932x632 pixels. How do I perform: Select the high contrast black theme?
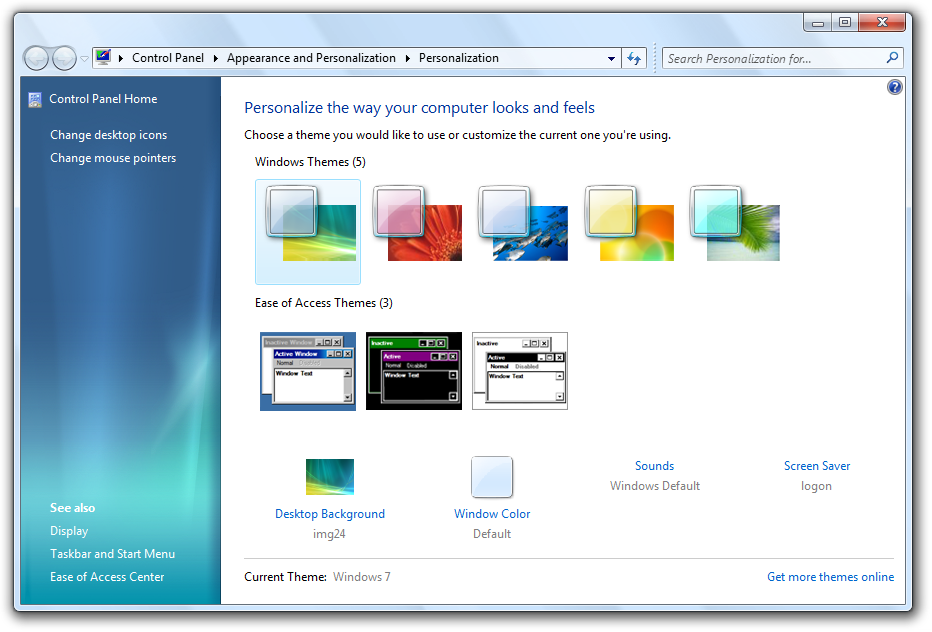[x=414, y=372]
